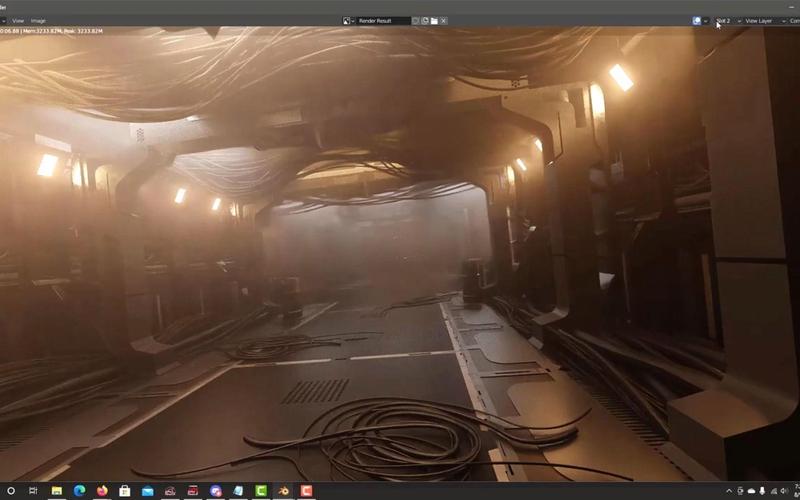
Task: Click the red toolbox taskbar icon
Action: point(170,491)
